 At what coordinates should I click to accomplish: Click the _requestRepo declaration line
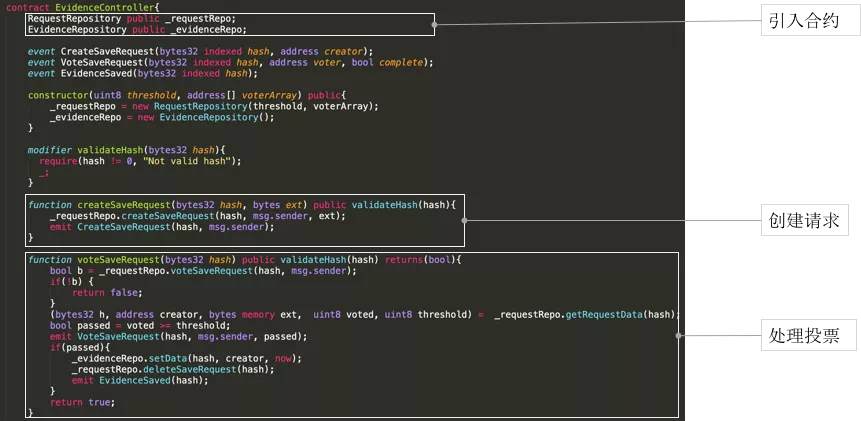tap(132, 19)
